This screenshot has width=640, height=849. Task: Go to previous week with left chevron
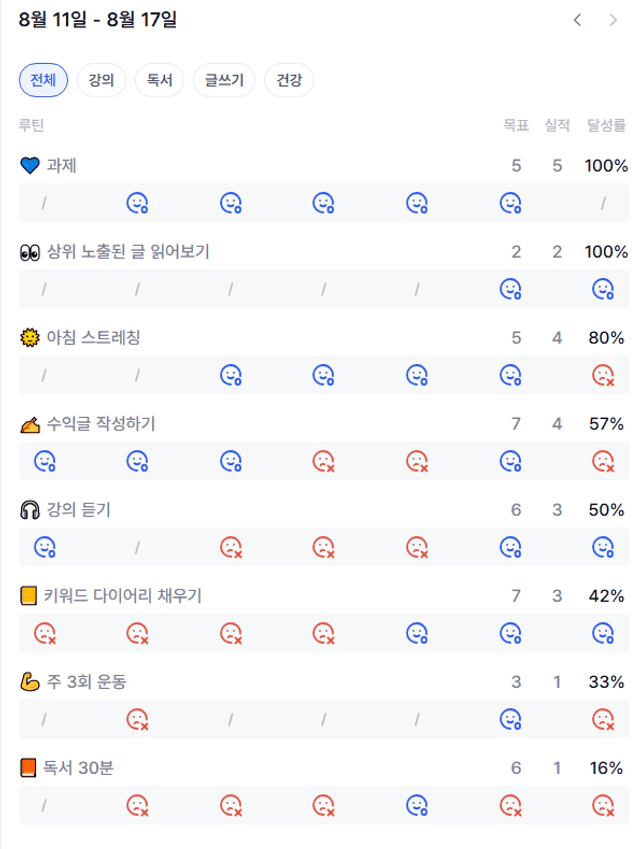coord(577,20)
